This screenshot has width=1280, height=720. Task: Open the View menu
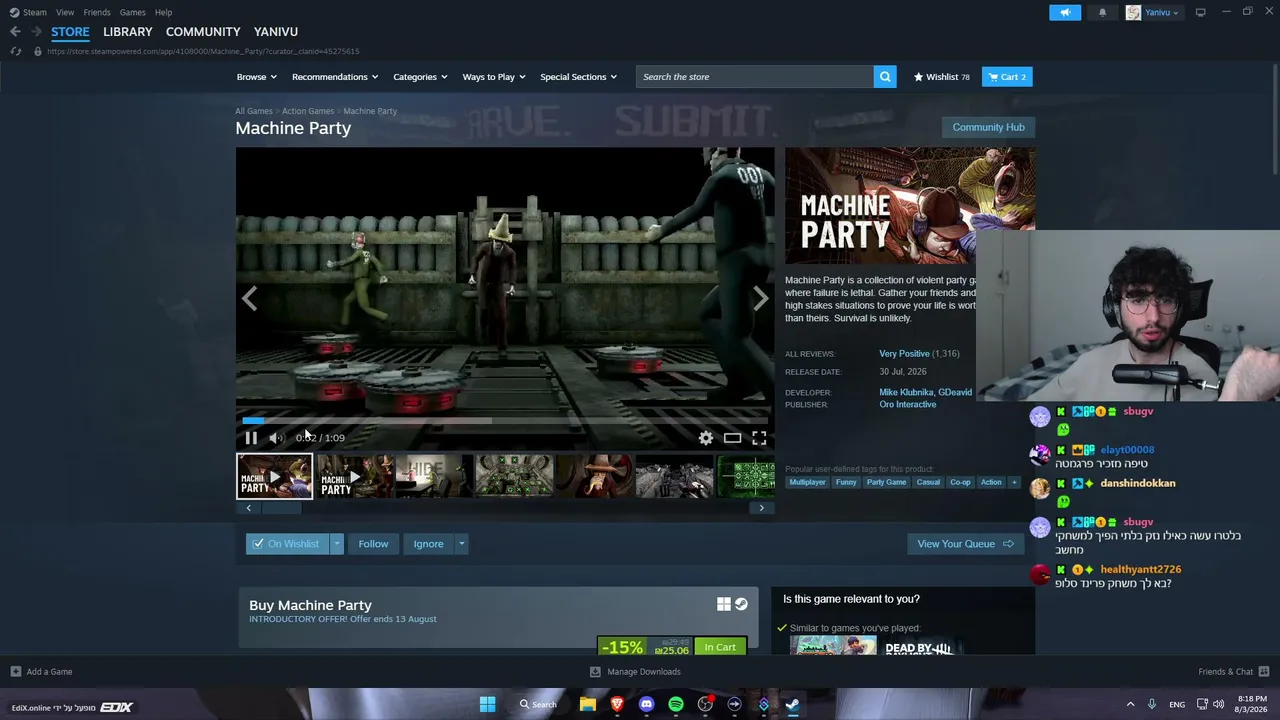65,12
